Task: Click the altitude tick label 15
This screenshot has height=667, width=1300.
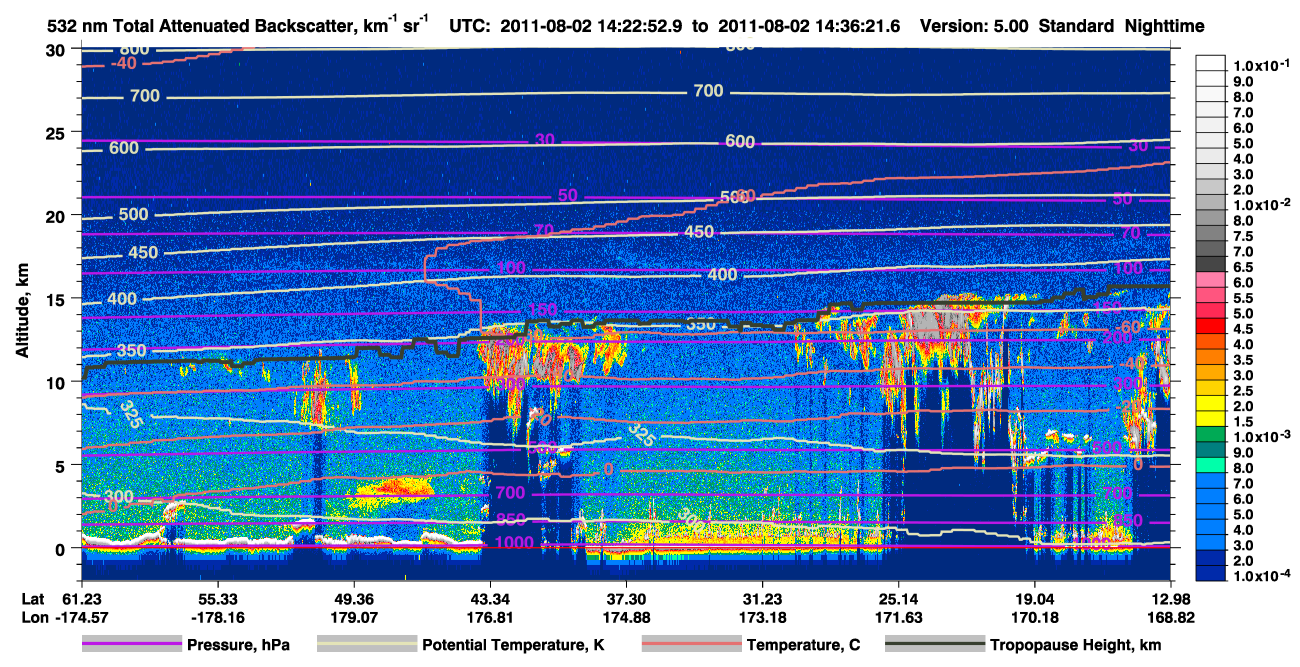Action: coord(56,298)
